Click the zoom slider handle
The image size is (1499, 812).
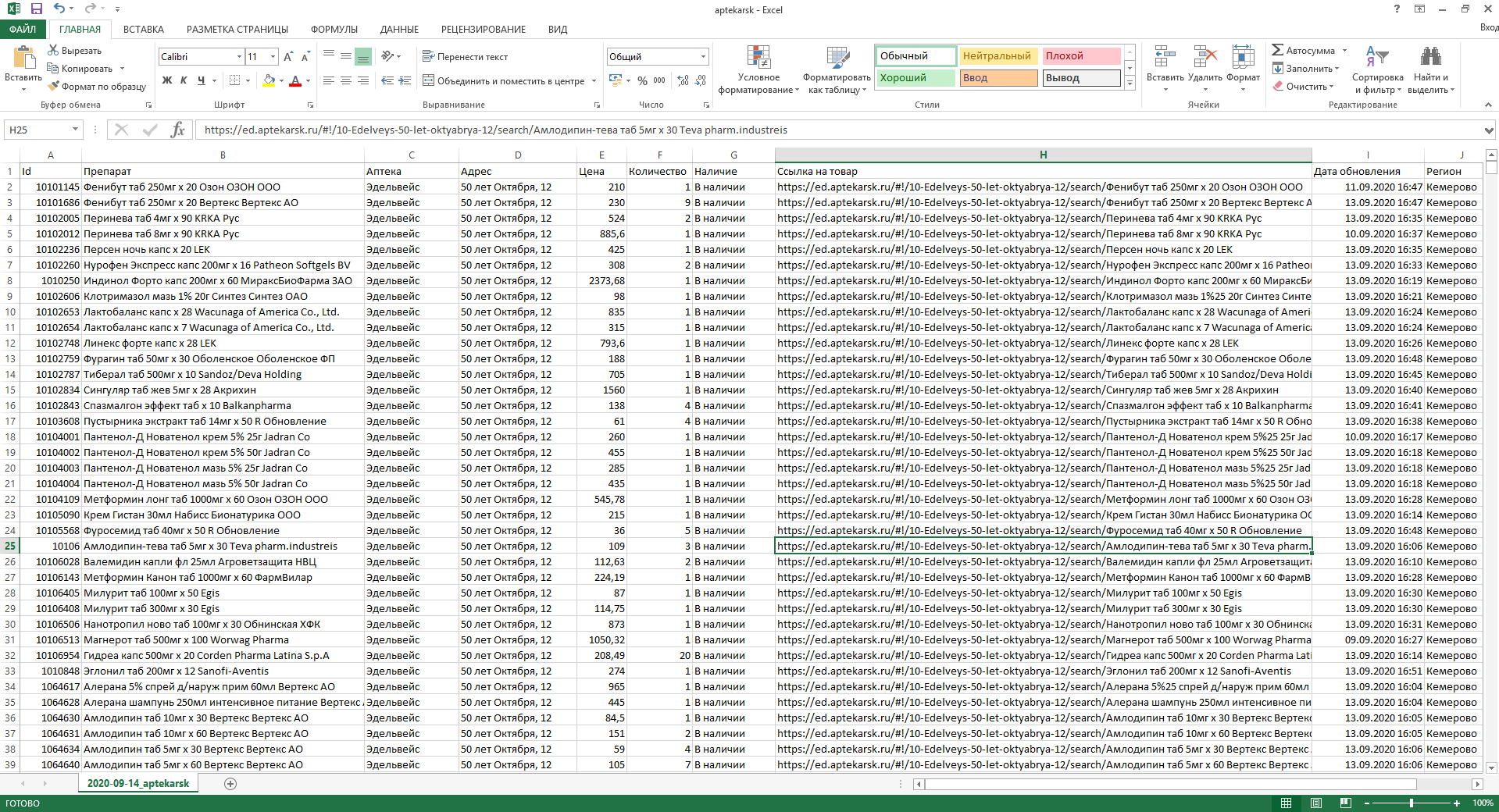pyautogui.click(x=1412, y=803)
